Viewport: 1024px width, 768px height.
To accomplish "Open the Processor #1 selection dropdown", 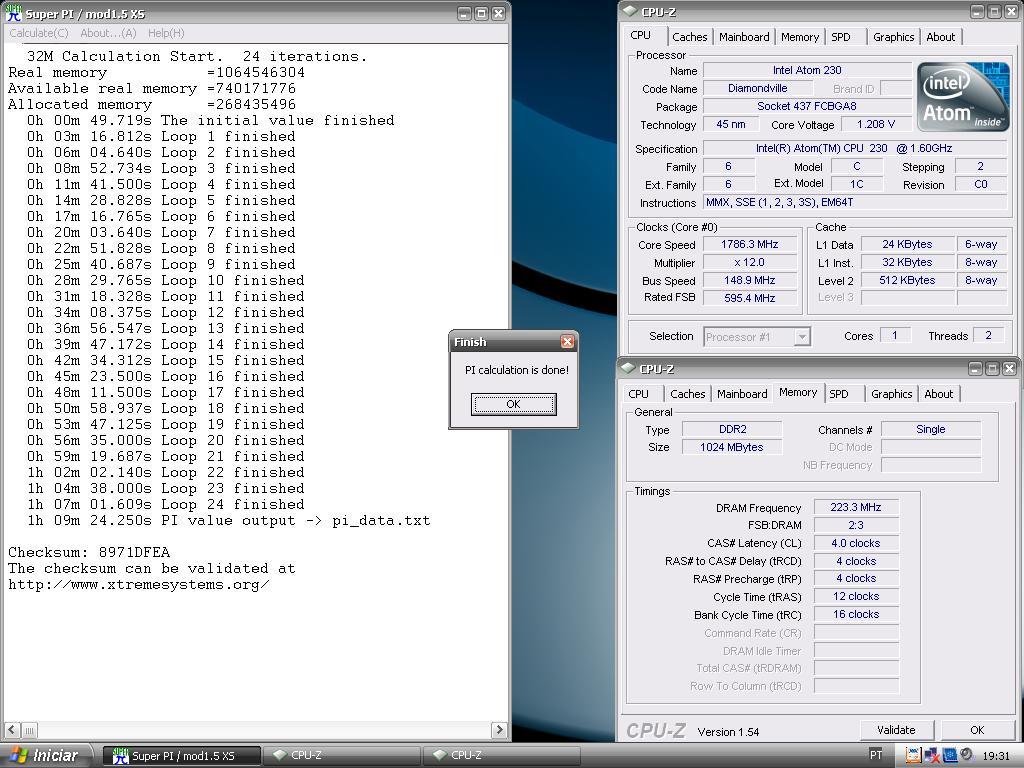I will pos(802,337).
